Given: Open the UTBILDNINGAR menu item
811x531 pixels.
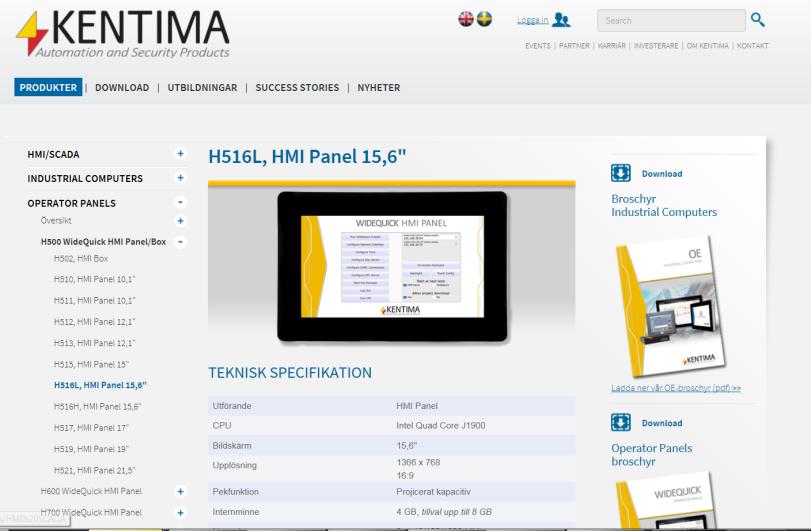Looking at the screenshot, I should (x=202, y=88).
